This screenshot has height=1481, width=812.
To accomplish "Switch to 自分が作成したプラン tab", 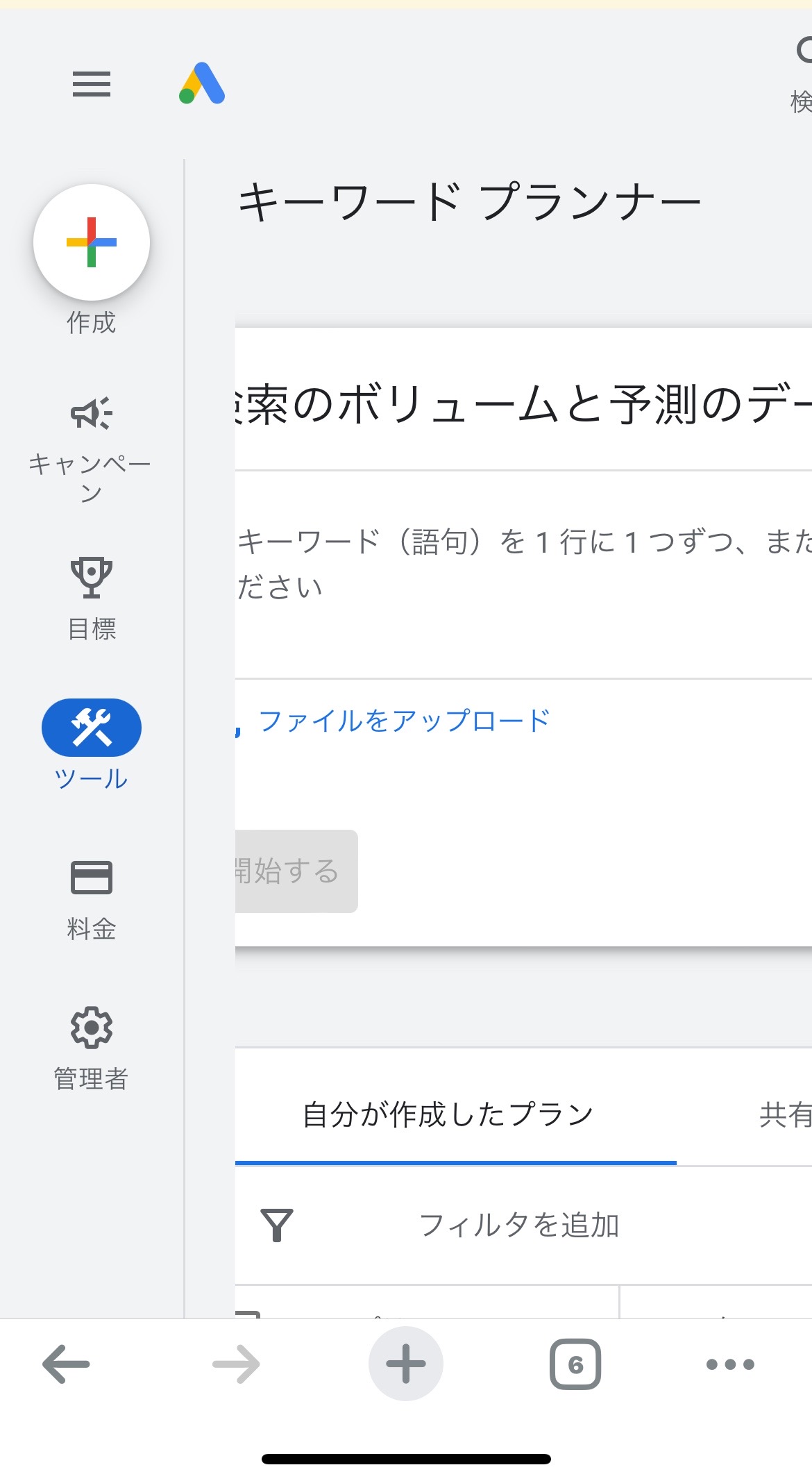I will click(x=448, y=1114).
